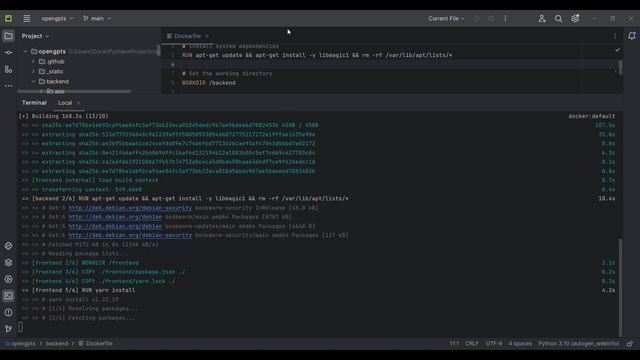Select the Terminal panel title
Viewport: 640px width, 360px height.
[34, 103]
